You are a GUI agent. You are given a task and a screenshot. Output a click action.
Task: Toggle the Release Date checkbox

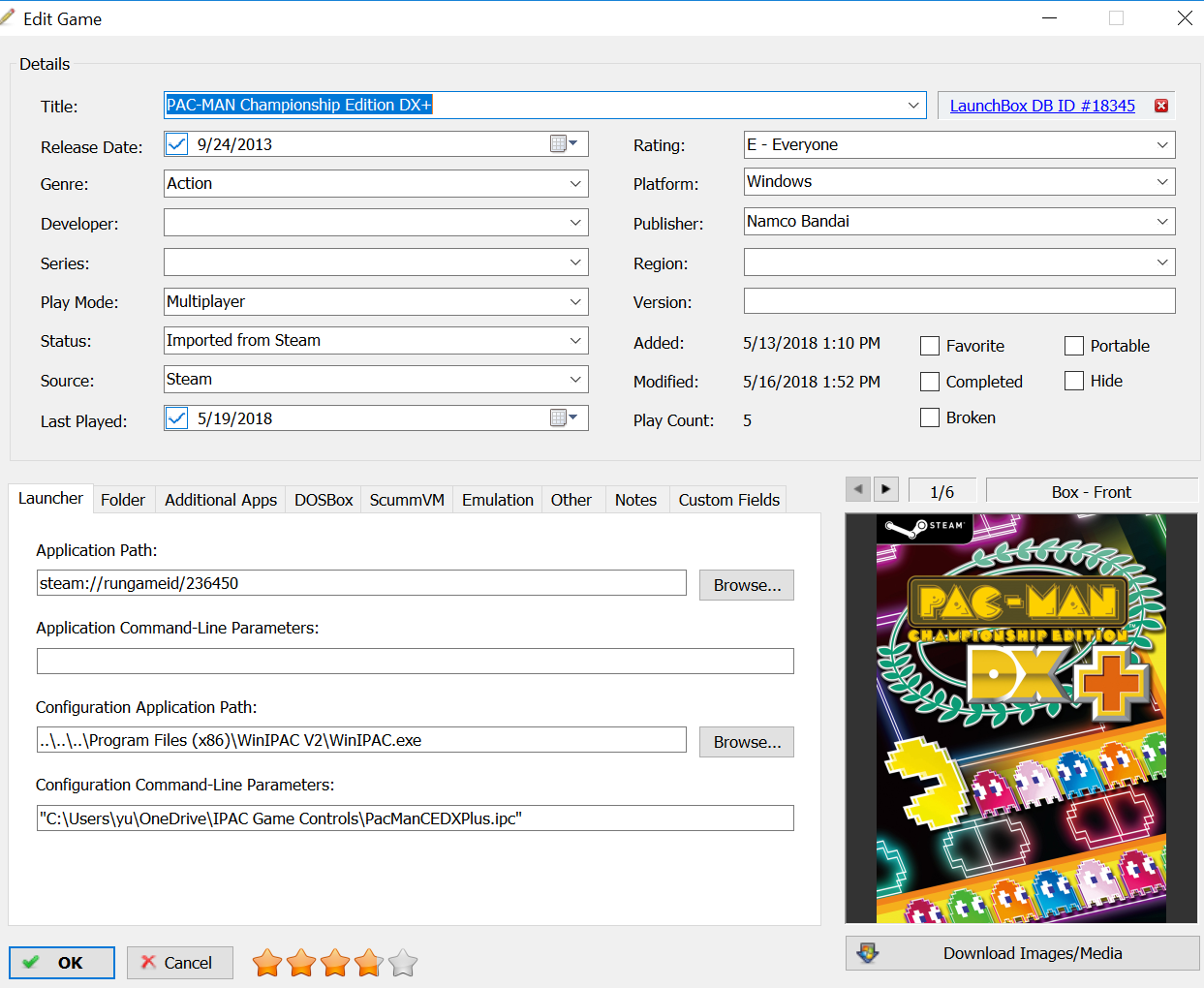(x=177, y=144)
